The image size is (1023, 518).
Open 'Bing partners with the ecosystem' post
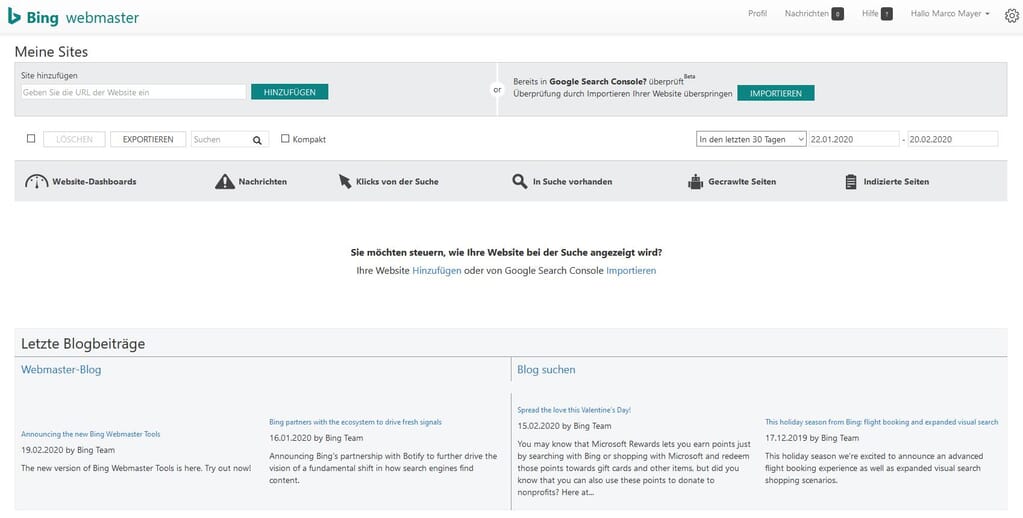click(356, 422)
